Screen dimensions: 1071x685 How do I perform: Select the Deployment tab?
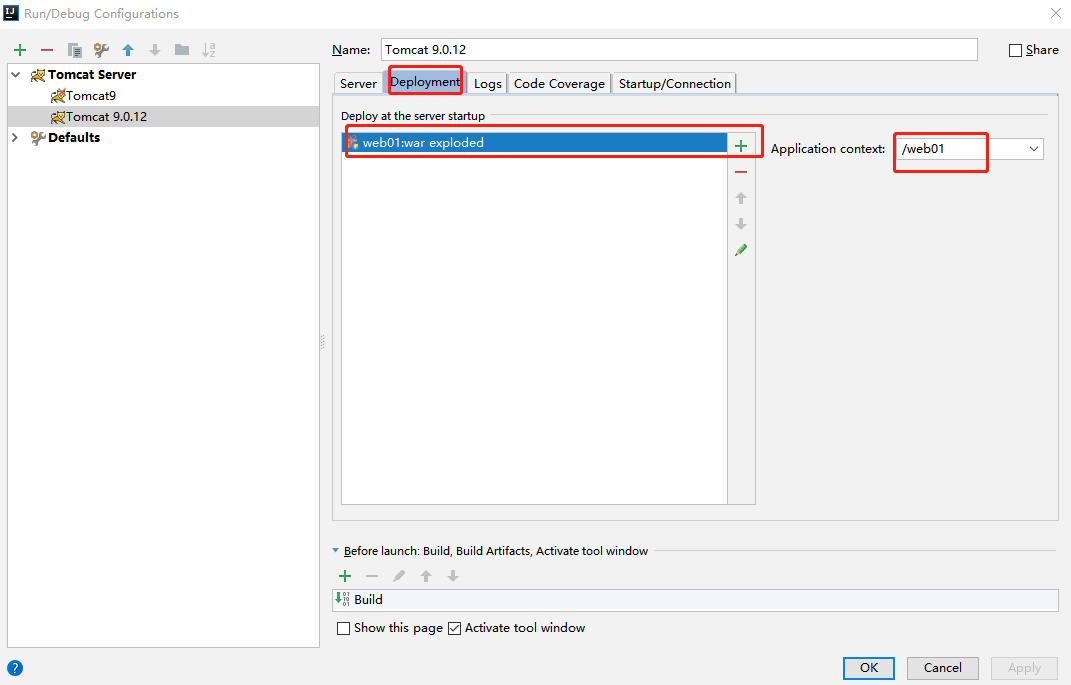pyautogui.click(x=425, y=82)
